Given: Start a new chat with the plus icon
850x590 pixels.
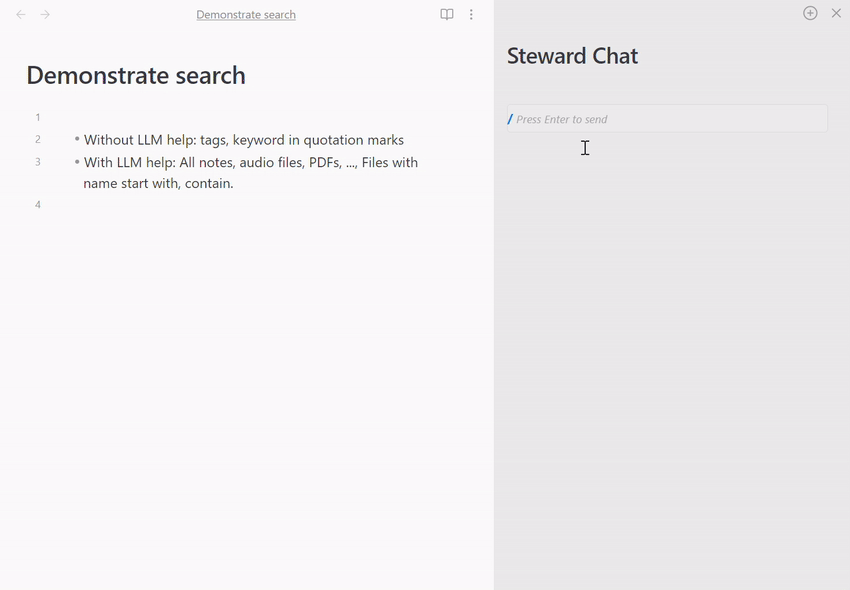Looking at the screenshot, I should click(810, 13).
